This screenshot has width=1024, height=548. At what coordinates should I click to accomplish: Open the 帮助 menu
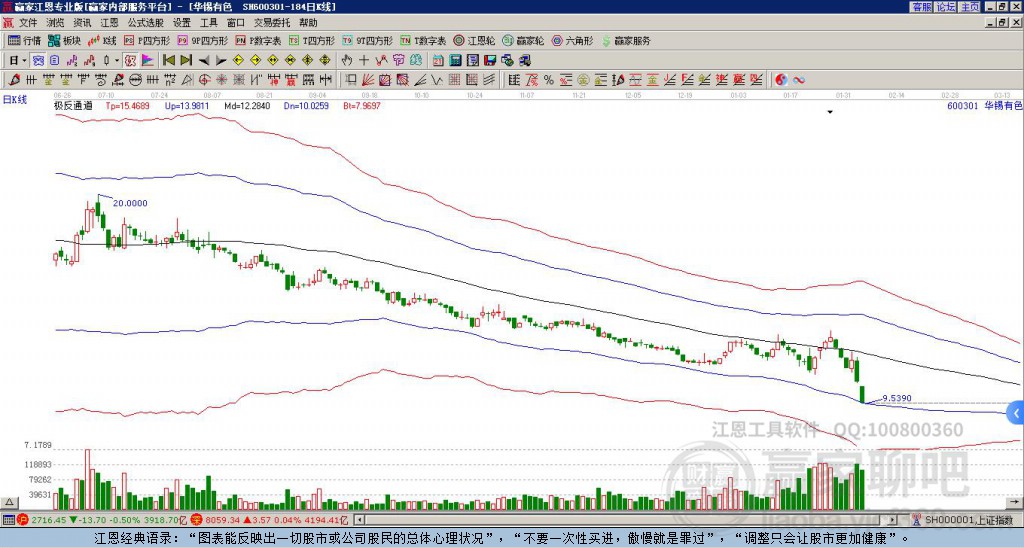tap(308, 23)
